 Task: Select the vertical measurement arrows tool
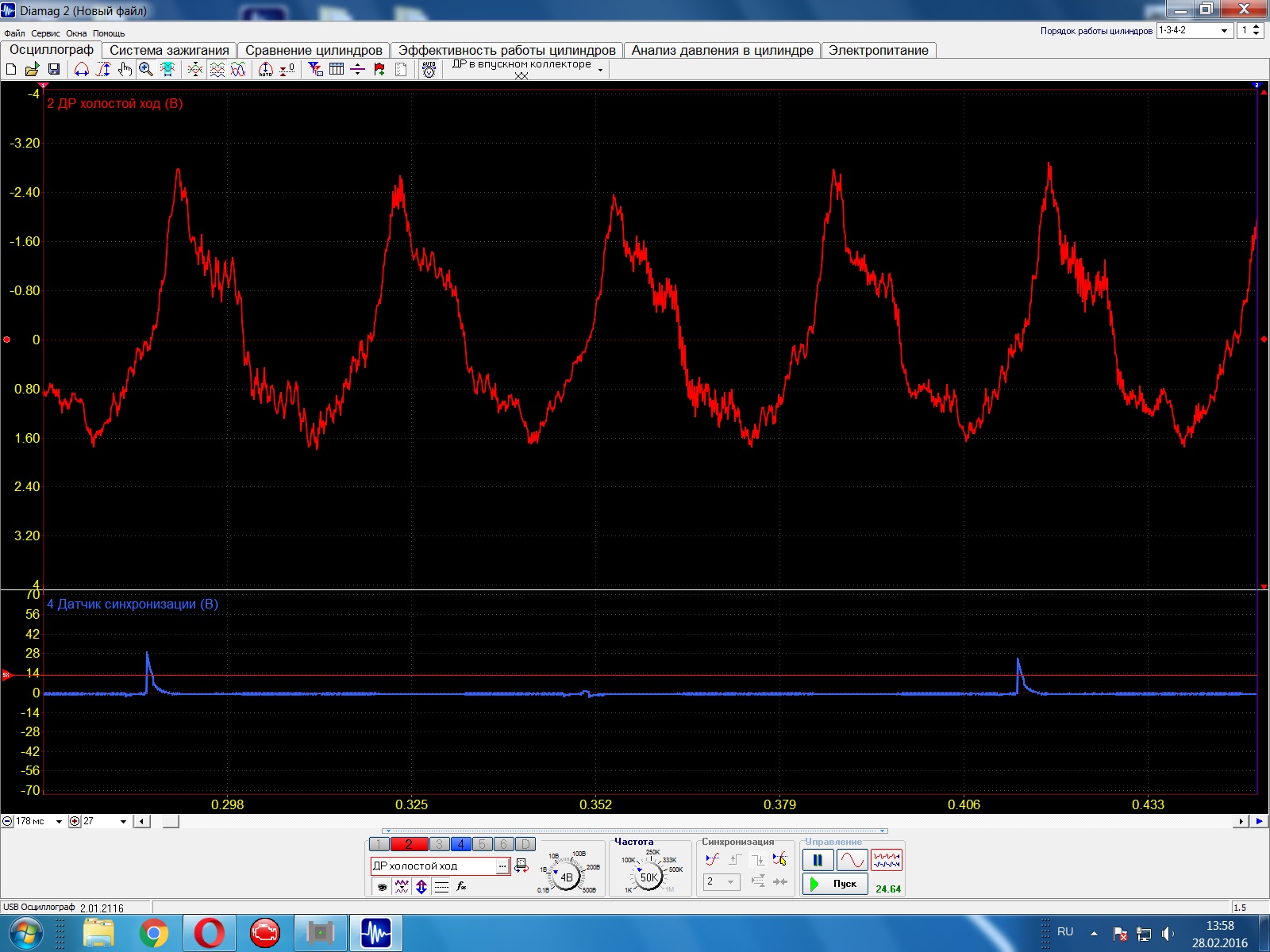[103, 70]
